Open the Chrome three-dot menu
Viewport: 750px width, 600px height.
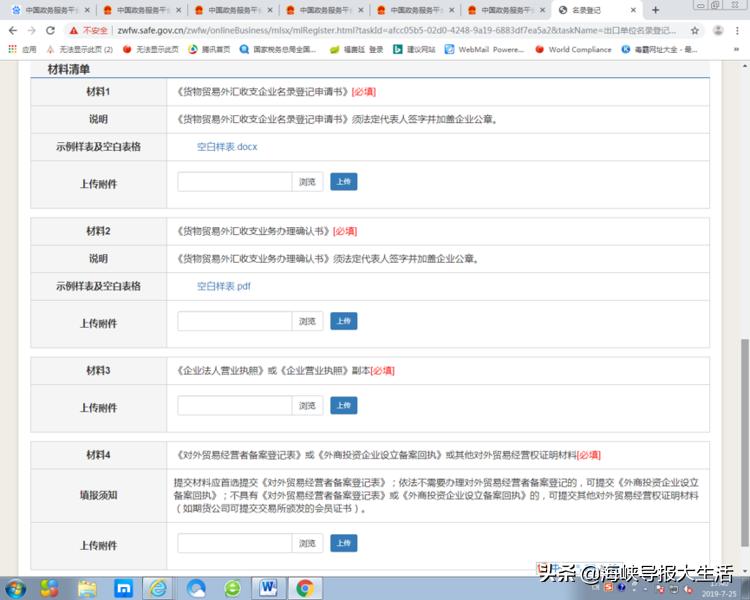click(x=737, y=31)
